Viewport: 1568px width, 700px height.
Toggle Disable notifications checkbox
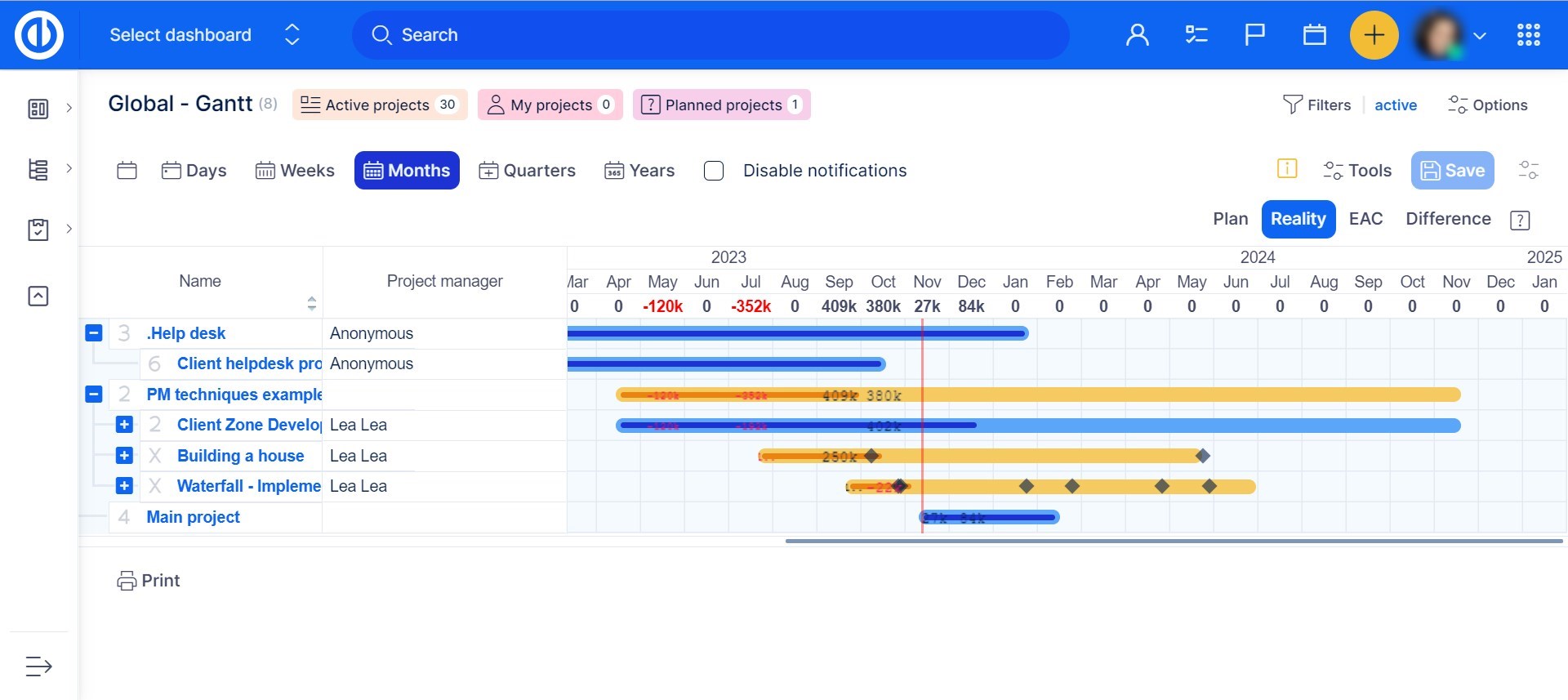tap(714, 171)
